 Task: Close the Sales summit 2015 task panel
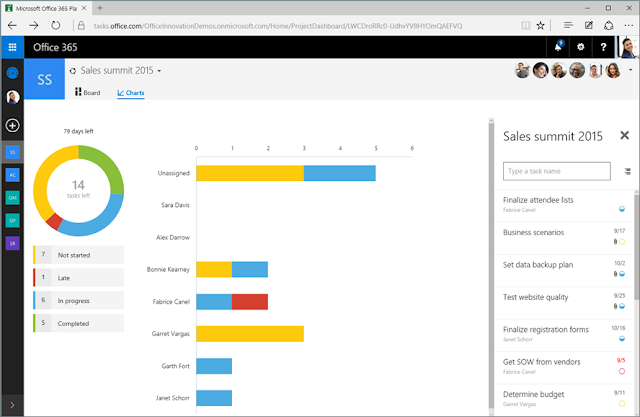(x=624, y=135)
